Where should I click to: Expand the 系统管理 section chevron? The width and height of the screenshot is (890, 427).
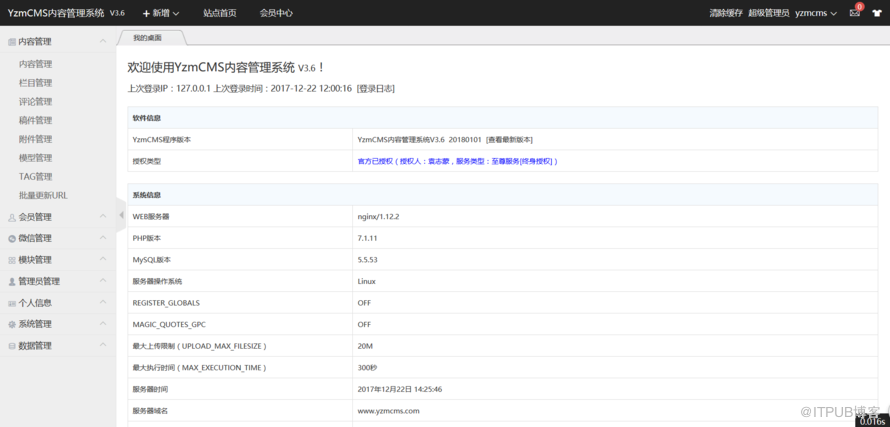[x=103, y=323]
